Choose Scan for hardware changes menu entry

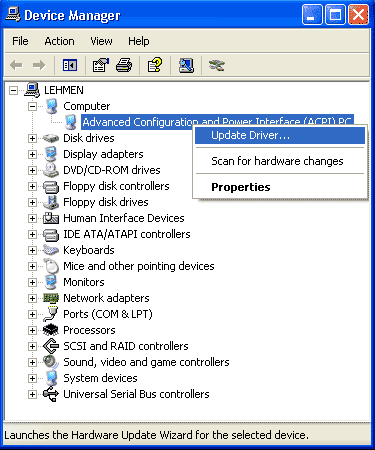click(280, 161)
